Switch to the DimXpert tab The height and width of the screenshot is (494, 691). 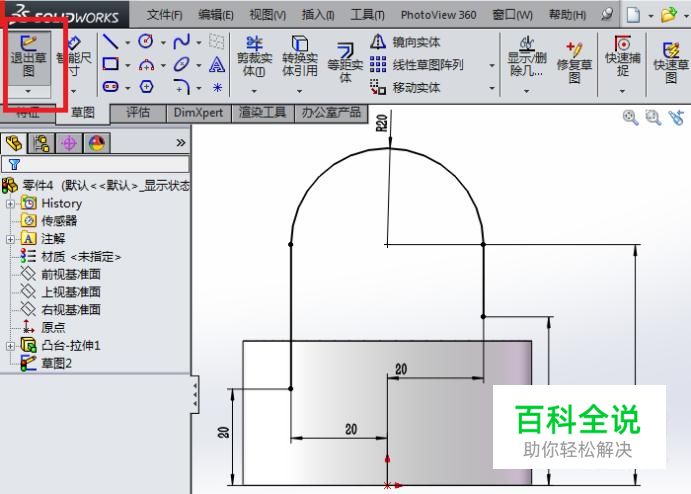point(198,113)
